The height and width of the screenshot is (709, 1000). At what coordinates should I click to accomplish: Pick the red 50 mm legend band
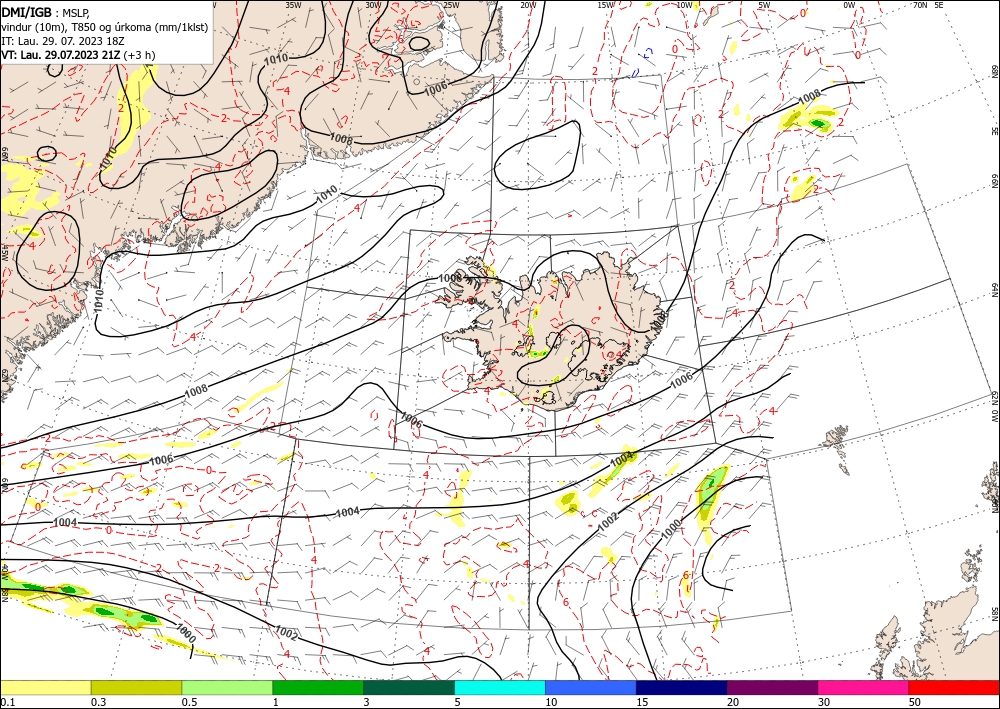pos(954,687)
